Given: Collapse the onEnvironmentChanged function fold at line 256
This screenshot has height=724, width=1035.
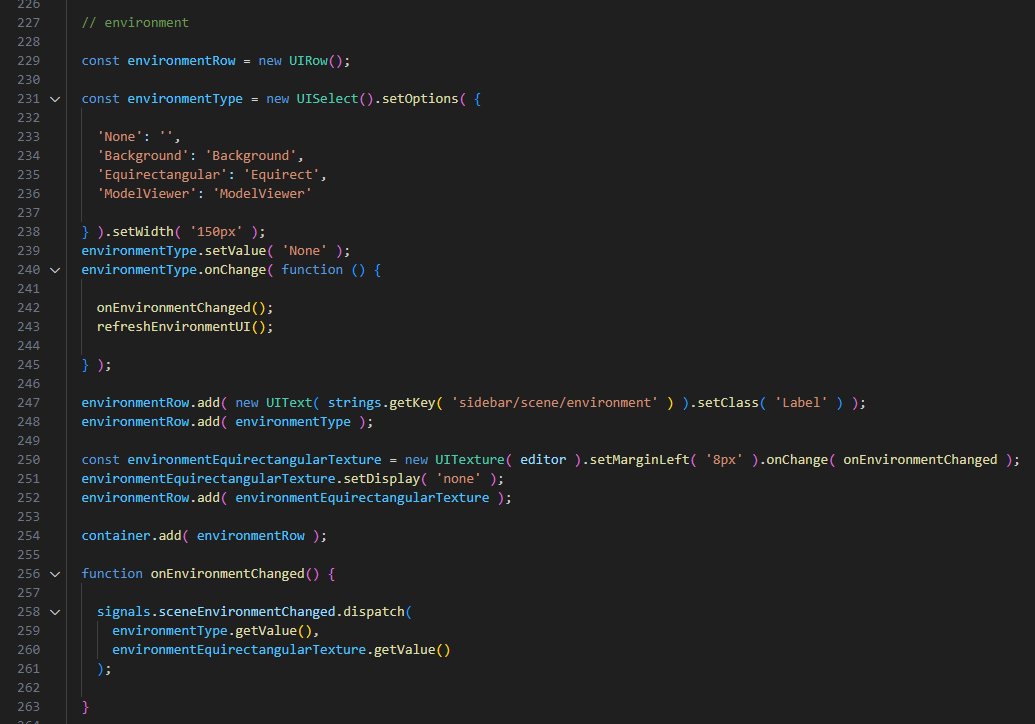Looking at the screenshot, I should click(55, 574).
